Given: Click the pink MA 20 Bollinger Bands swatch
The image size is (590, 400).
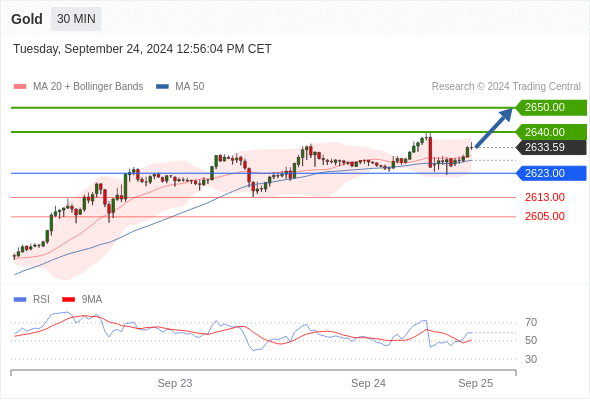Looking at the screenshot, I should click(x=20, y=87).
